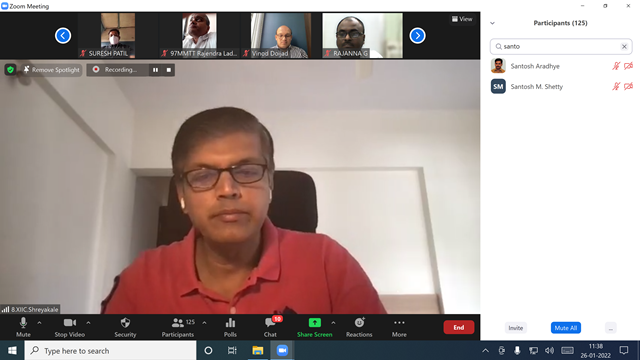The width and height of the screenshot is (640, 360).
Task: Stop Video camera
Action: point(70,327)
